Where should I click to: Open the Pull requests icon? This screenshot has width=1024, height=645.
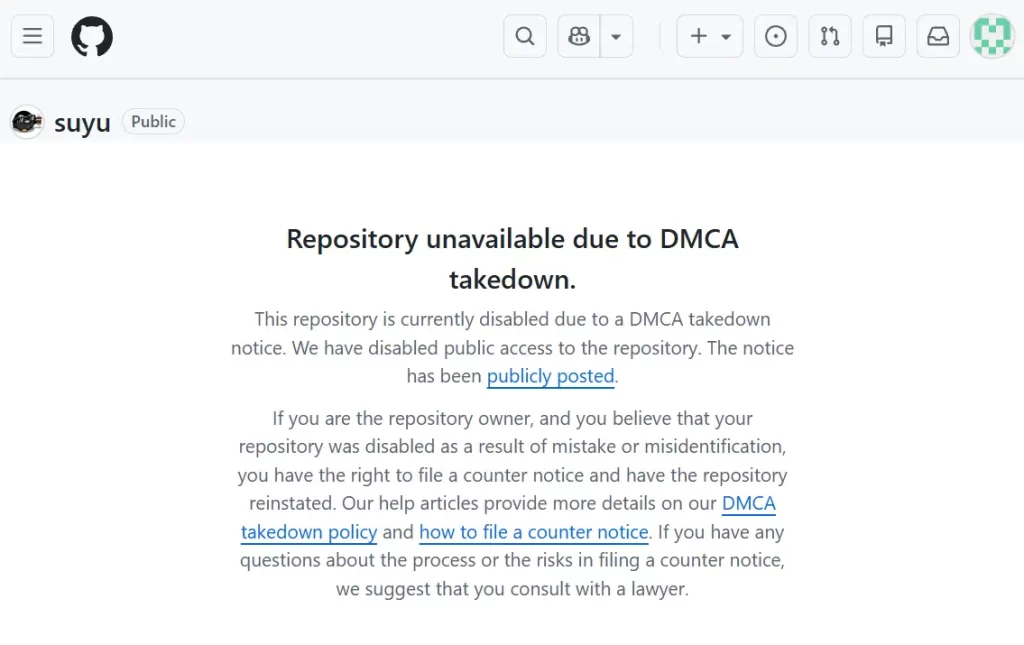click(x=829, y=36)
